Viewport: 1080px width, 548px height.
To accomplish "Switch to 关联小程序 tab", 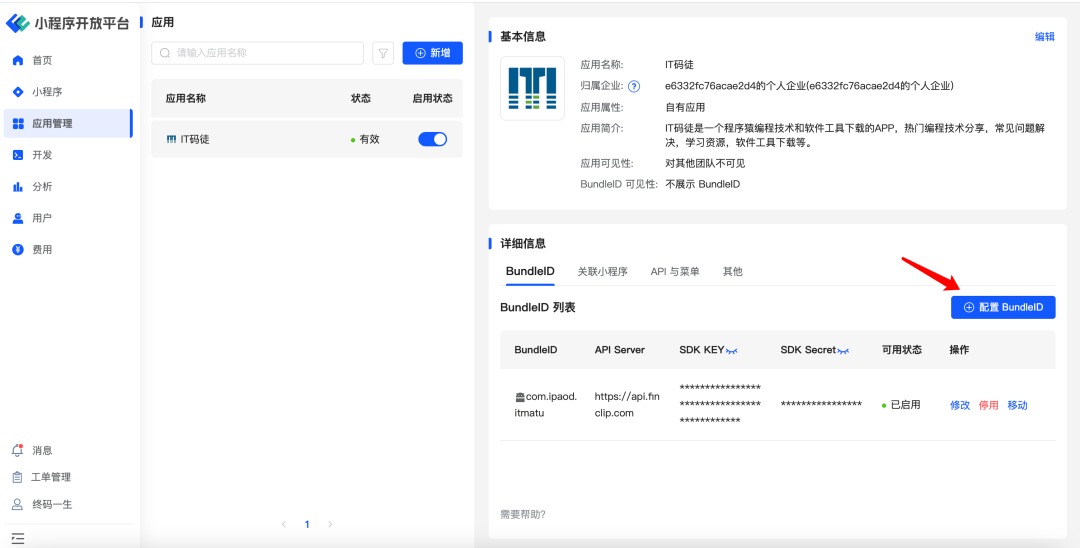I will pyautogui.click(x=602, y=272).
